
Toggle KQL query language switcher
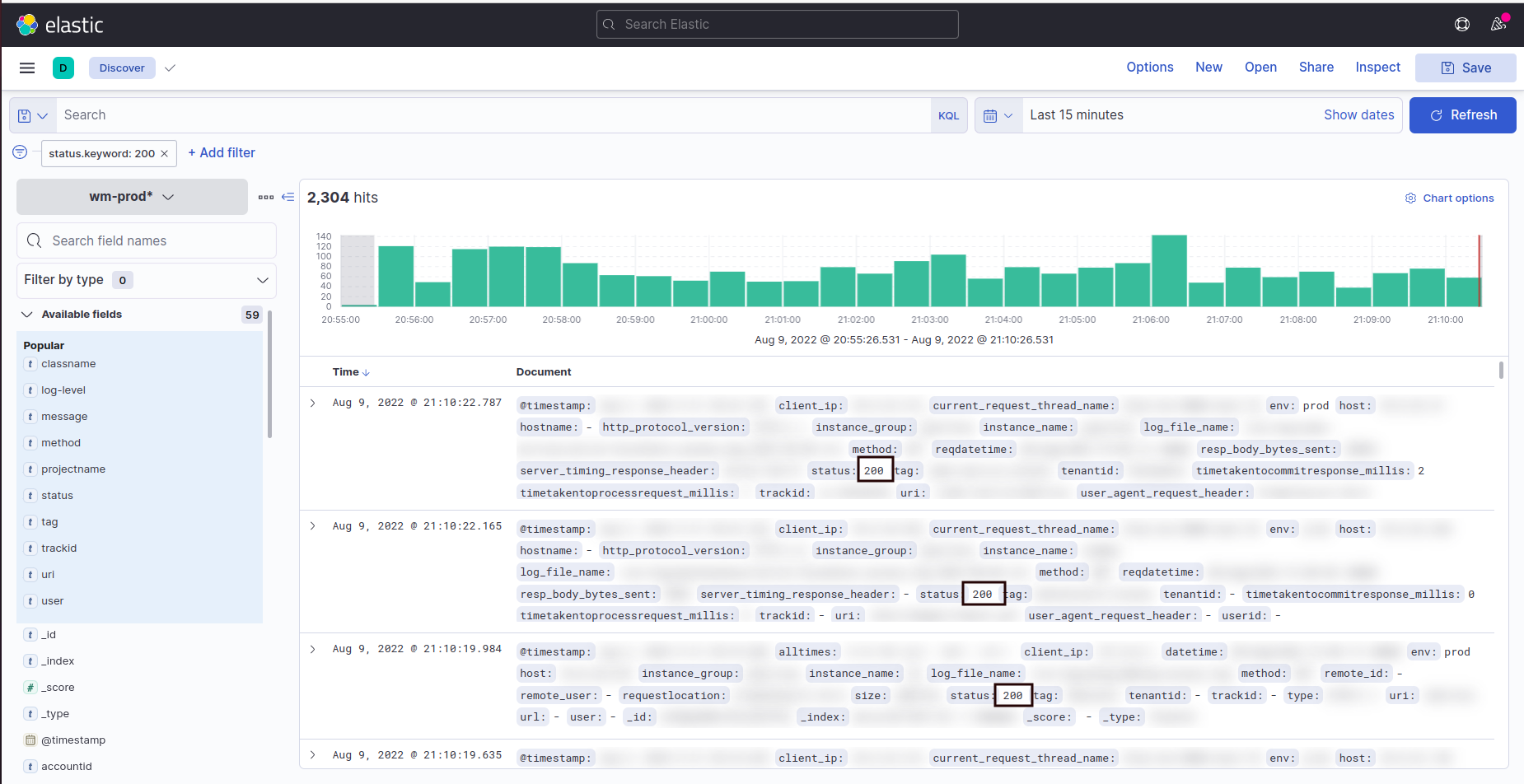tap(948, 116)
